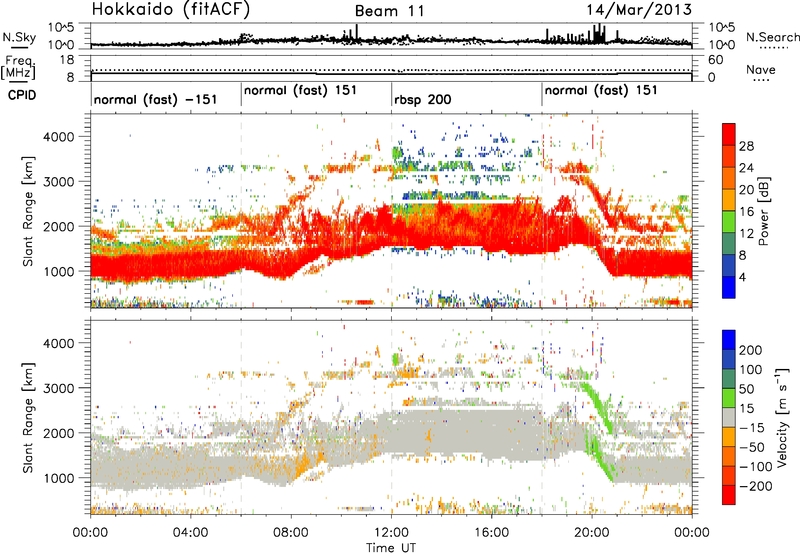Click the '1000' tick on the power panel
This screenshot has height=554, width=800.
[x=58, y=271]
